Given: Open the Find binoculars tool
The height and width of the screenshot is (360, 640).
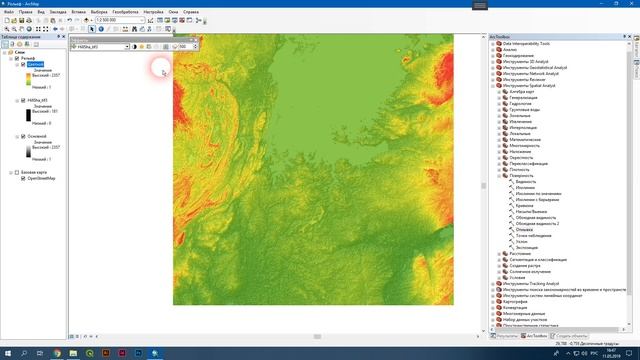Looking at the screenshot, I should [x=134, y=29].
